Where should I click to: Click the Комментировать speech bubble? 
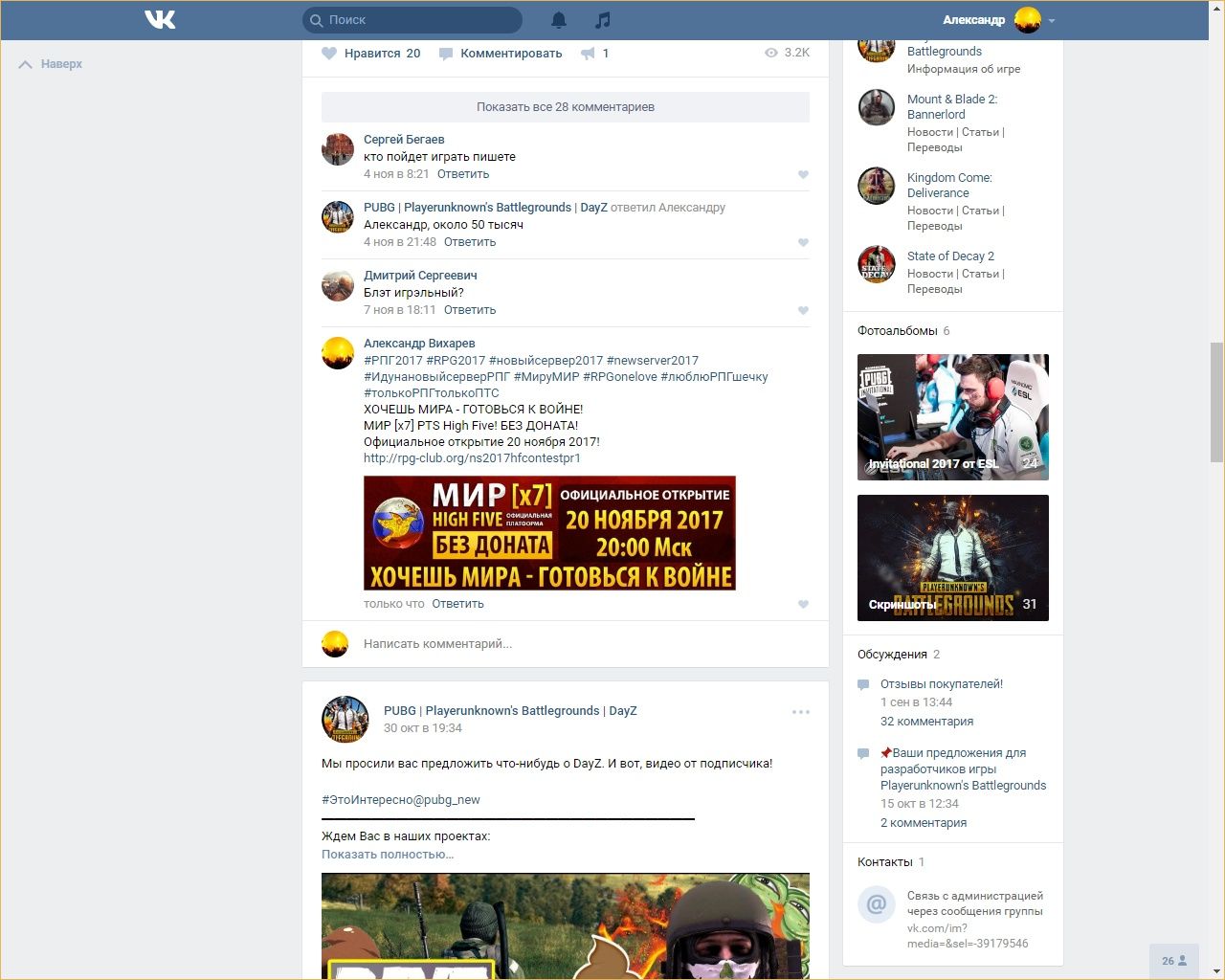(x=501, y=54)
